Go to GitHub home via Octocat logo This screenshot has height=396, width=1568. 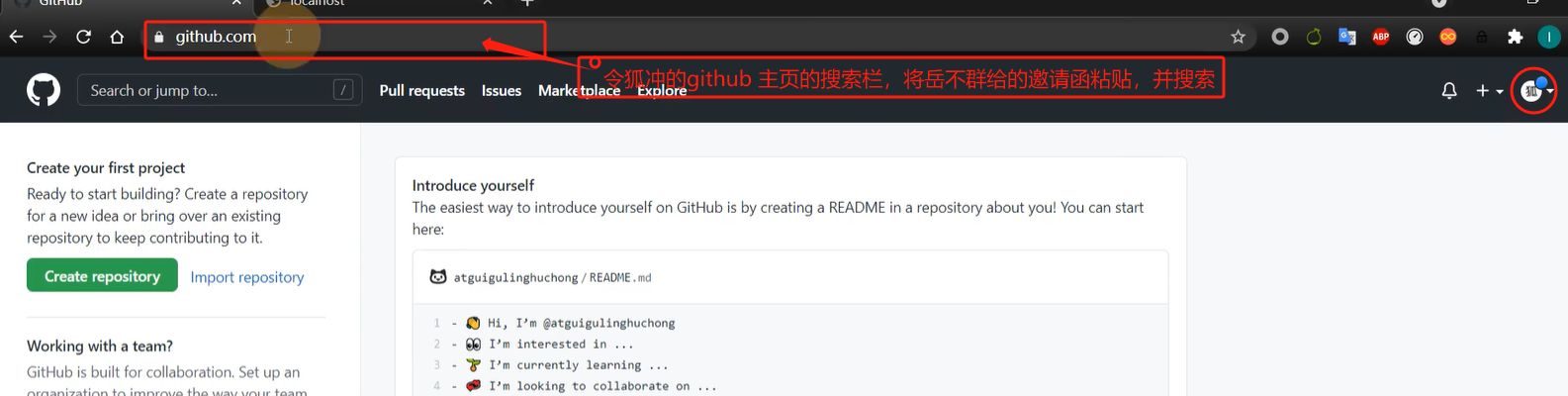click(x=44, y=90)
